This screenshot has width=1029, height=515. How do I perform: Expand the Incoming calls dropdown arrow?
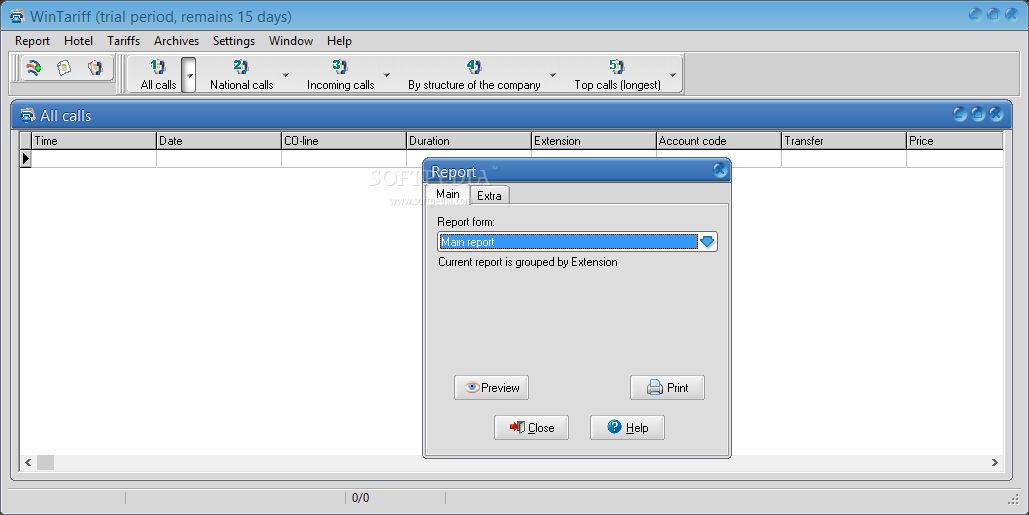(x=387, y=75)
